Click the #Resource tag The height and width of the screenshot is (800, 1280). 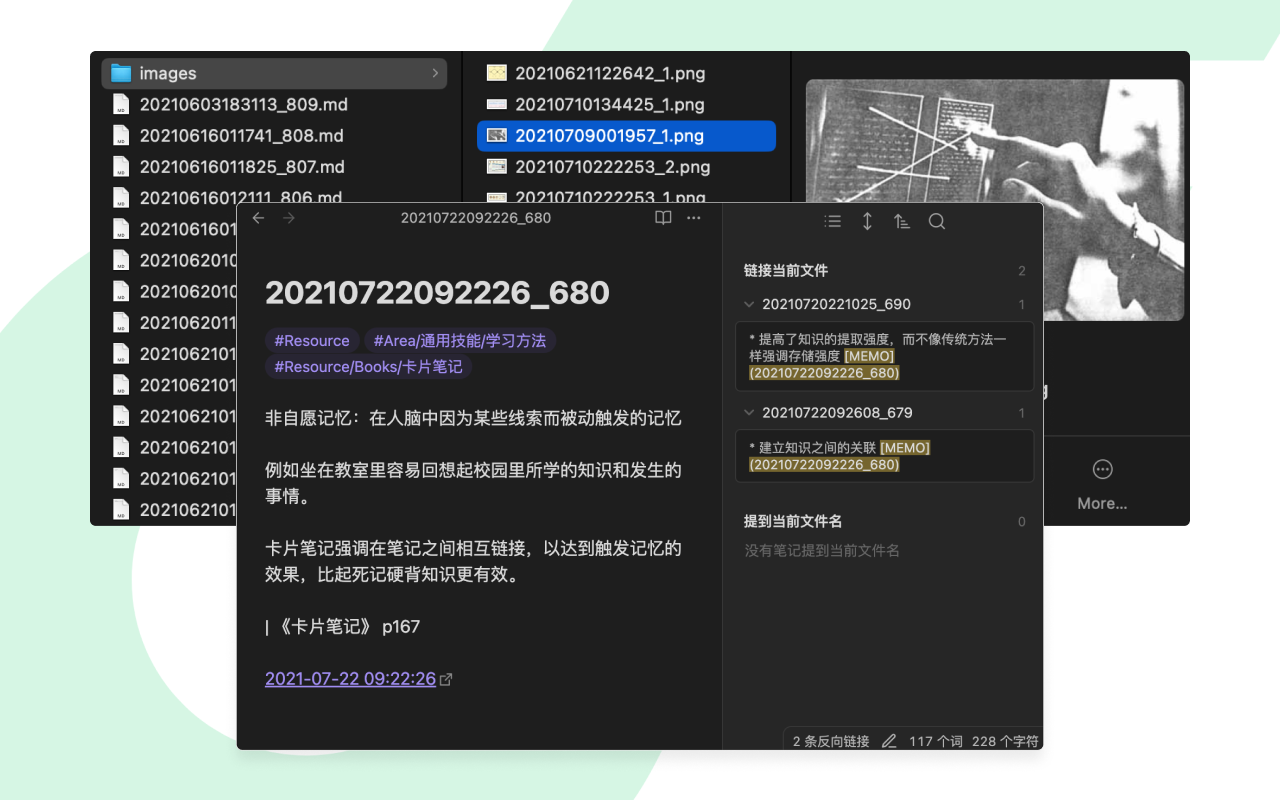pos(311,340)
